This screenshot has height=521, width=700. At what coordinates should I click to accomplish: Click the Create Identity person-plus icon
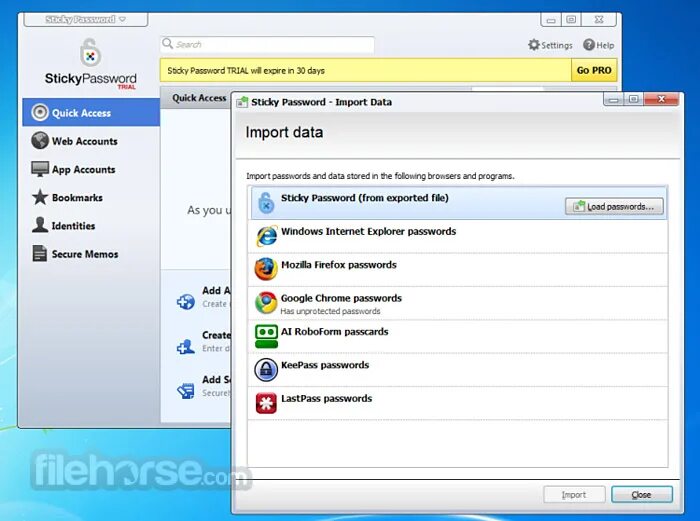(x=186, y=346)
